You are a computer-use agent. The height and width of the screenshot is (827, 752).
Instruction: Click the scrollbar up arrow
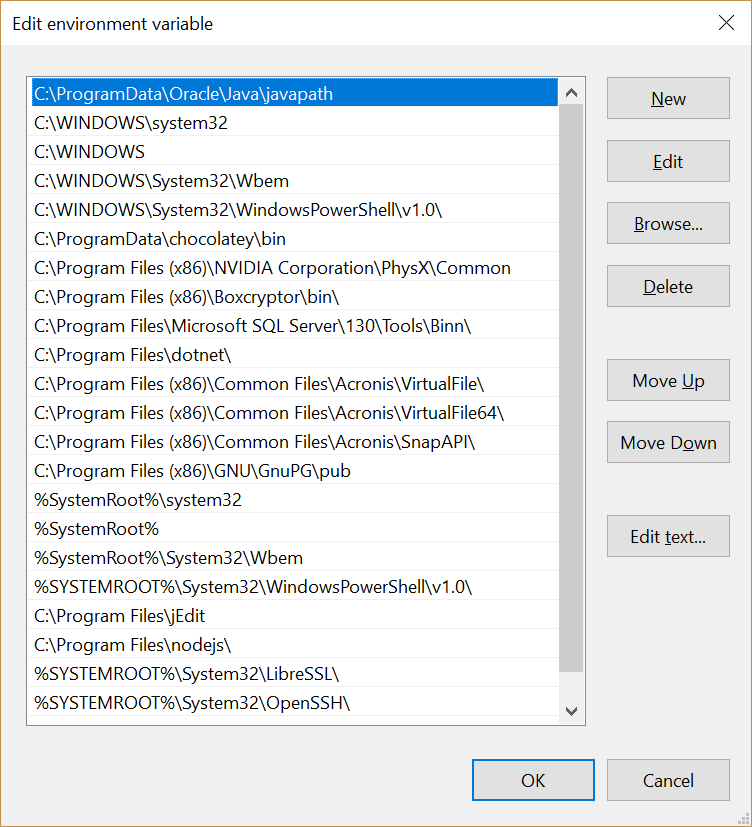click(571, 94)
